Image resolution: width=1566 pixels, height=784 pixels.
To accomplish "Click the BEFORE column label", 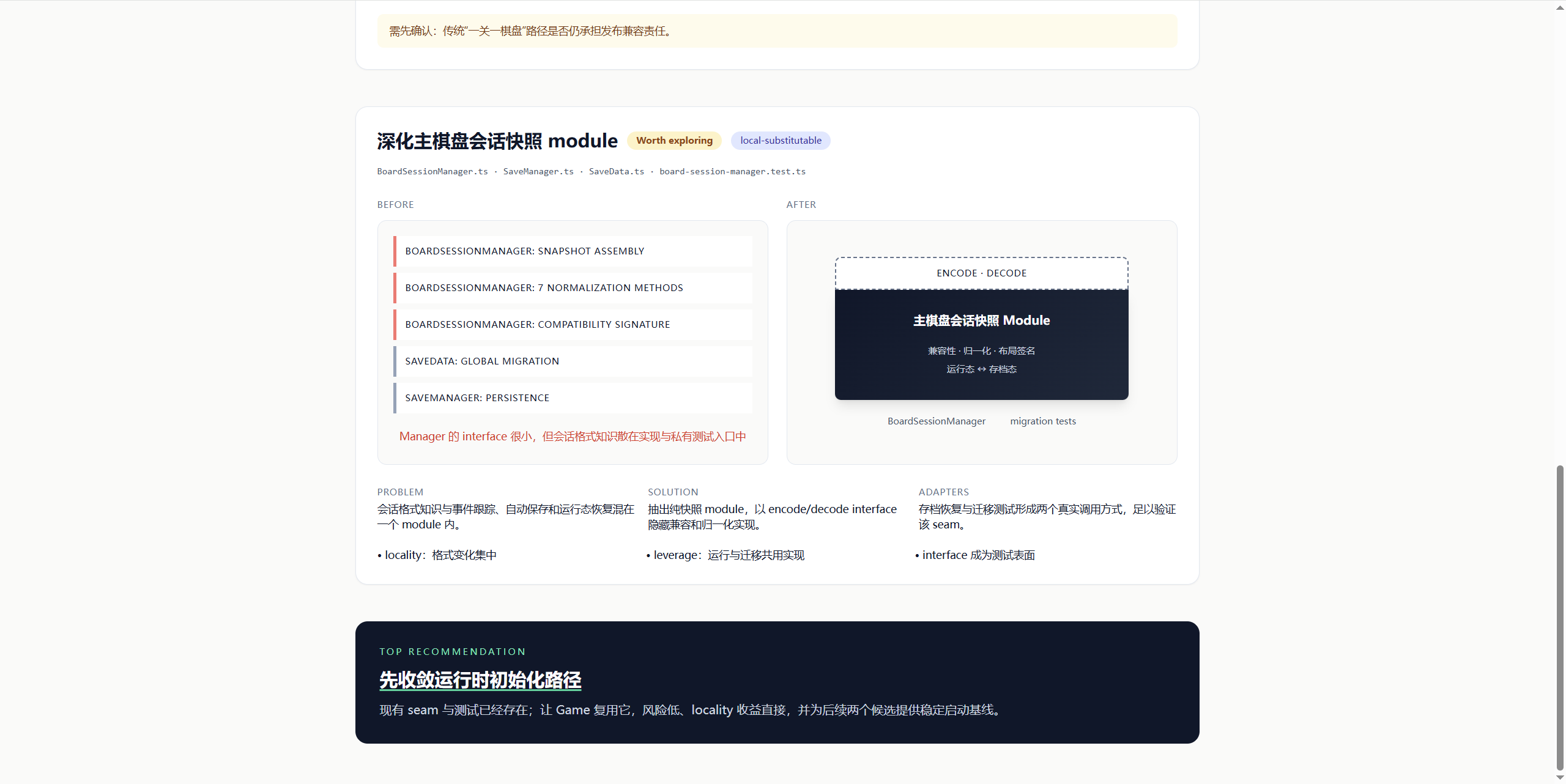I will tap(395, 205).
